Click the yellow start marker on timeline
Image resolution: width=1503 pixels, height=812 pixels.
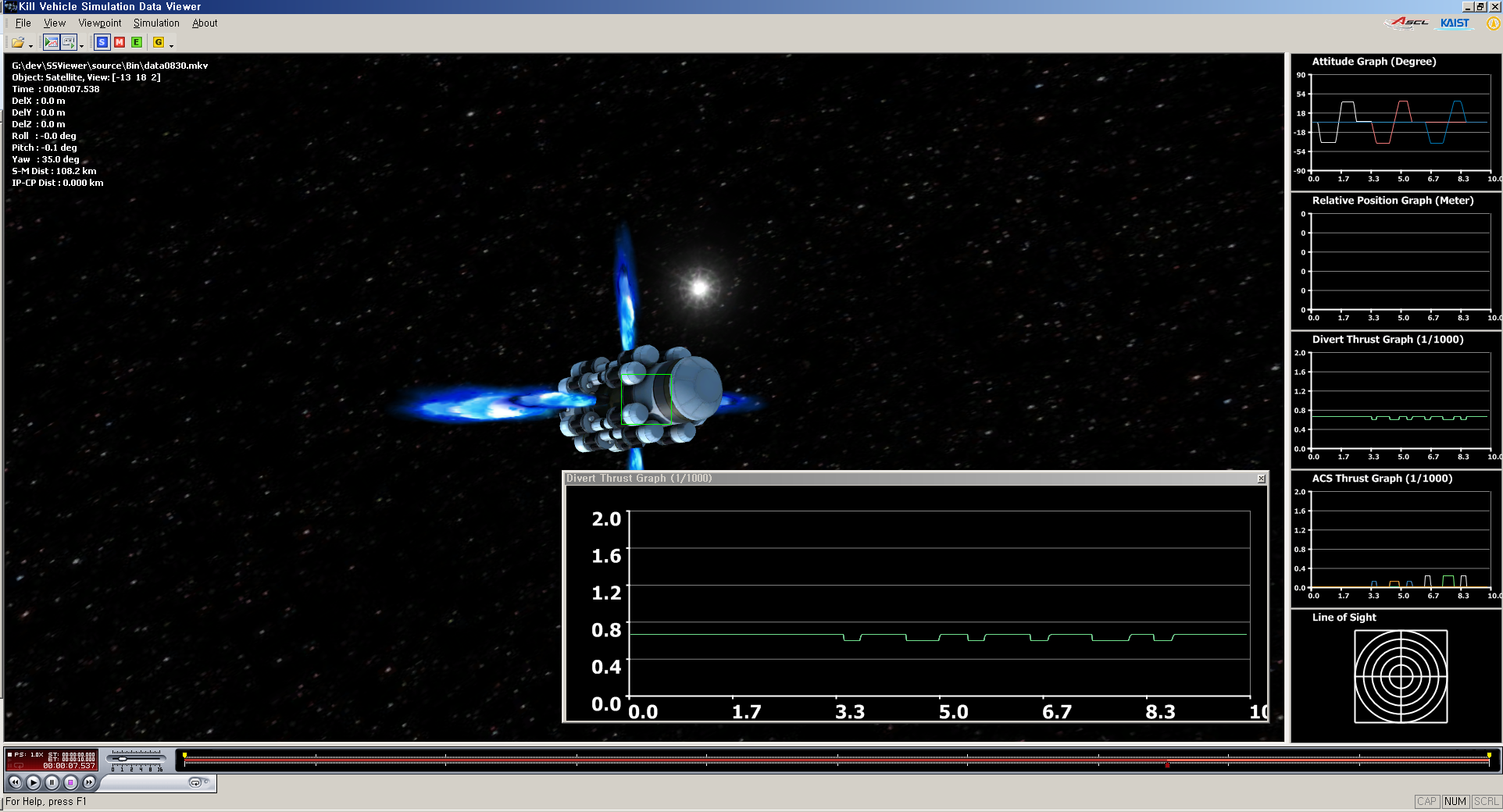coord(184,755)
